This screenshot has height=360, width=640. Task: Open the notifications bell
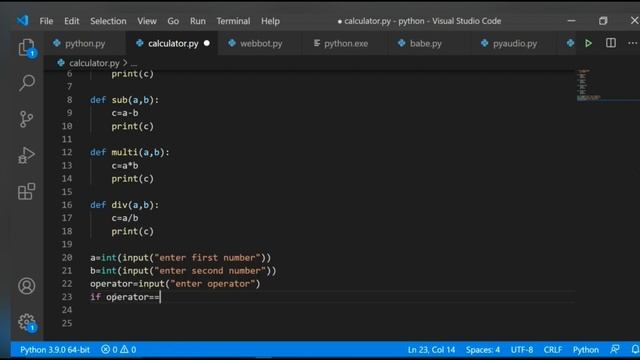pyautogui.click(x=635, y=350)
